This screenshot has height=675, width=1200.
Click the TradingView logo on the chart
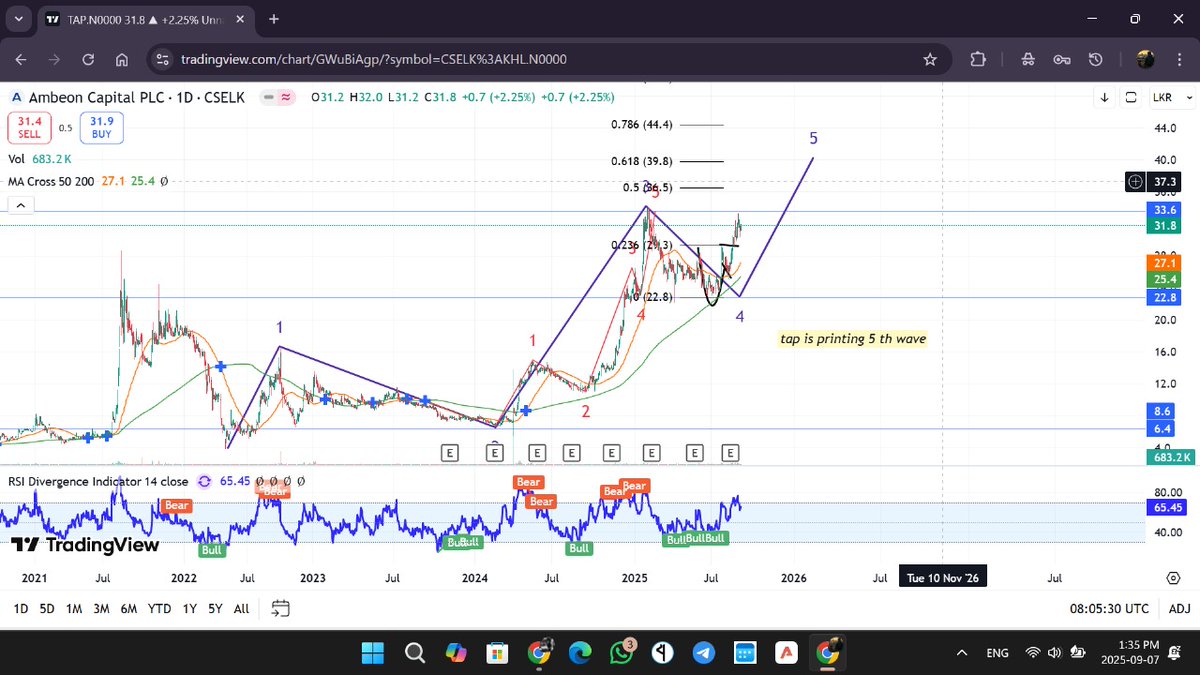coord(85,546)
